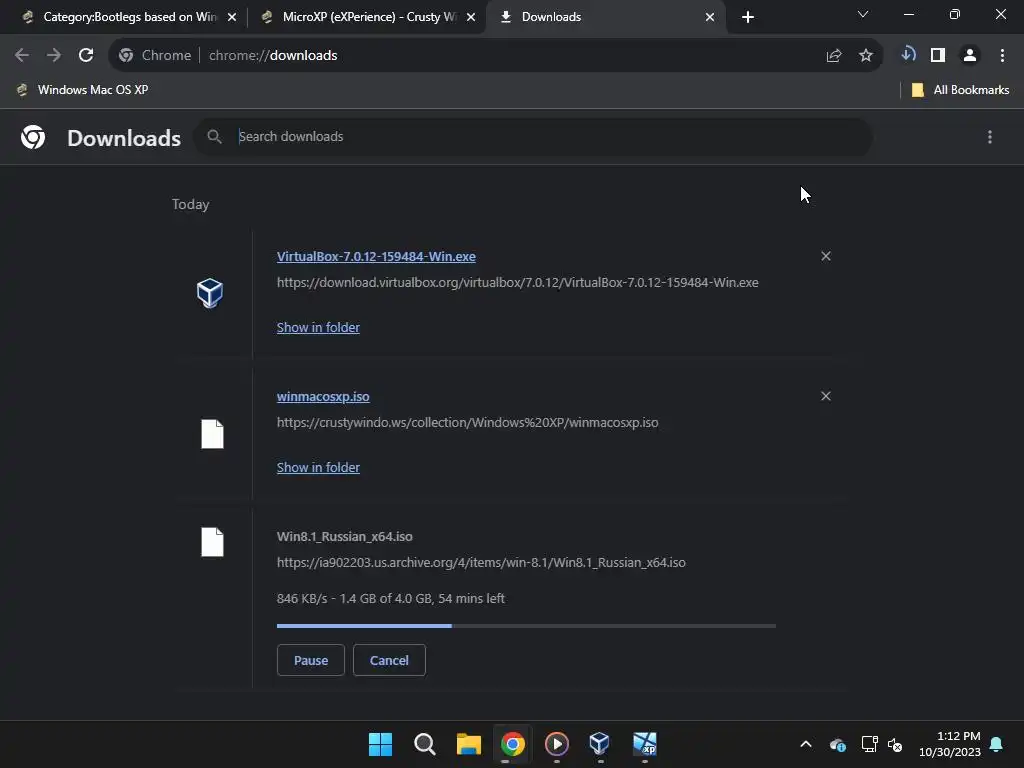Expand the system tray hidden icons
This screenshot has height=768, width=1024.
806,744
